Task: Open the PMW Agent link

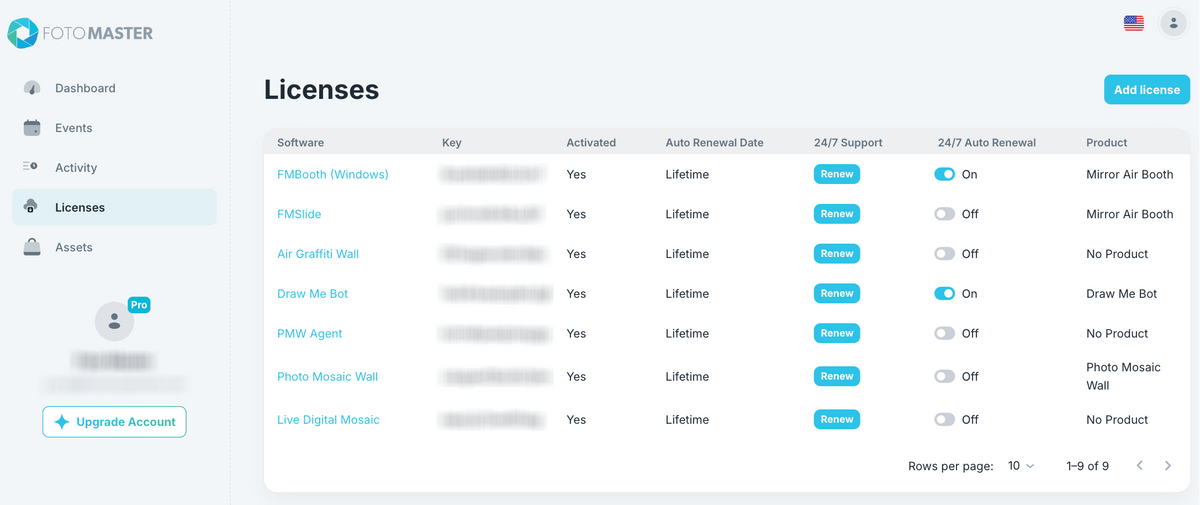Action: tap(310, 334)
